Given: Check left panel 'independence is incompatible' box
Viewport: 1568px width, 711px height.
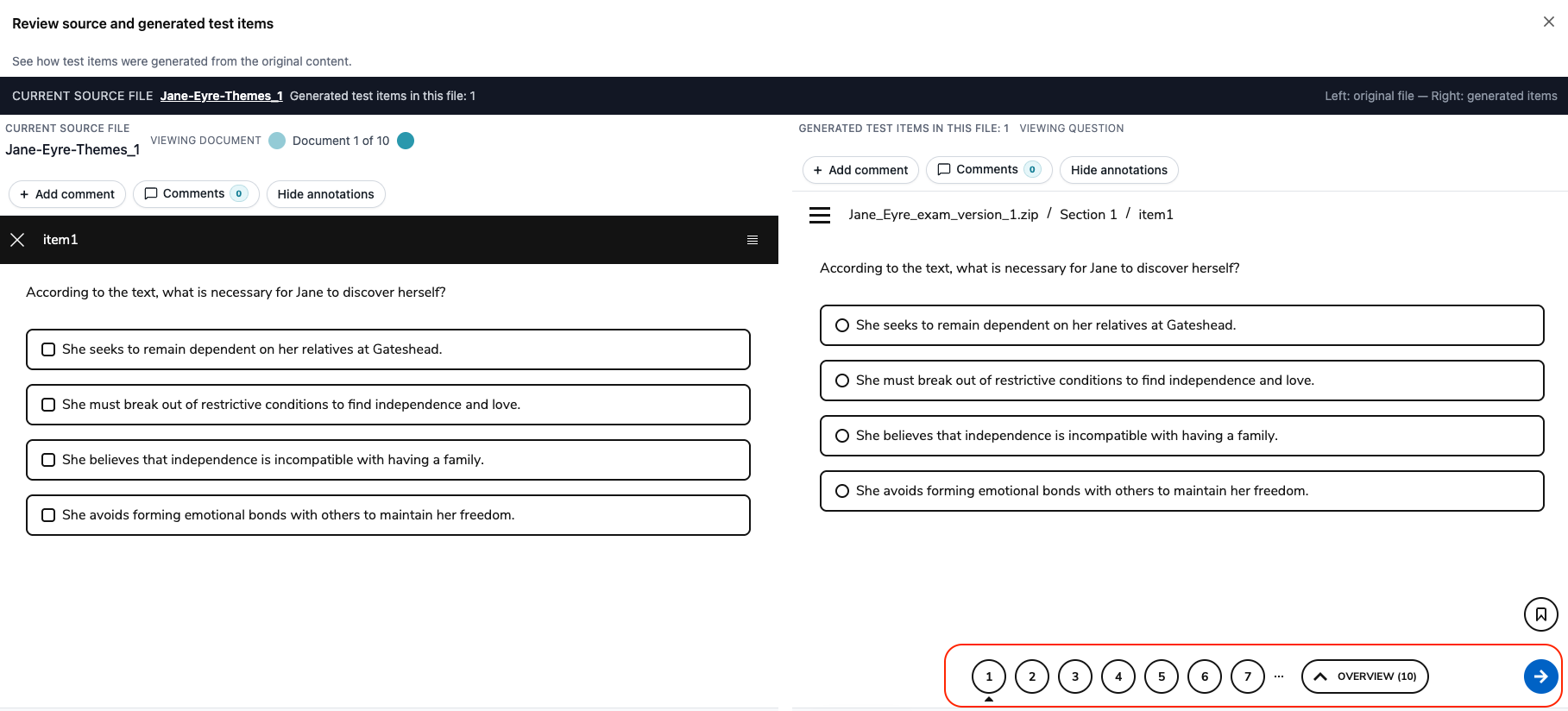Looking at the screenshot, I should tap(48, 460).
